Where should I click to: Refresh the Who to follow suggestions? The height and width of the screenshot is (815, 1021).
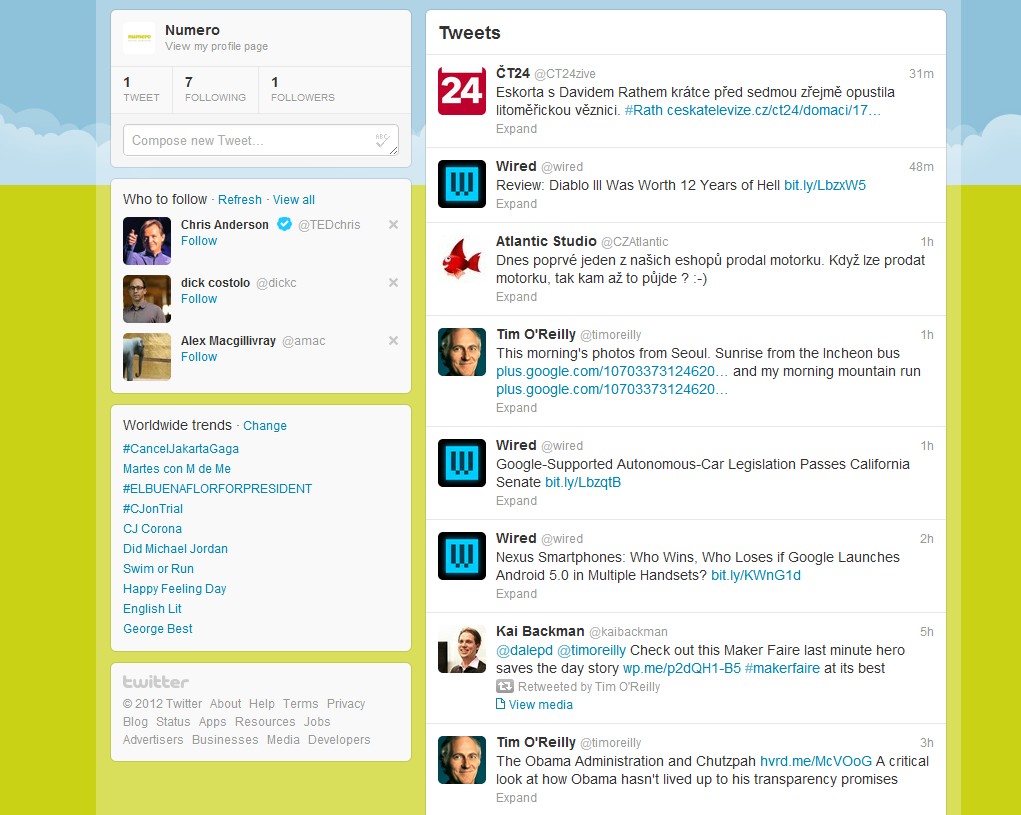click(240, 200)
